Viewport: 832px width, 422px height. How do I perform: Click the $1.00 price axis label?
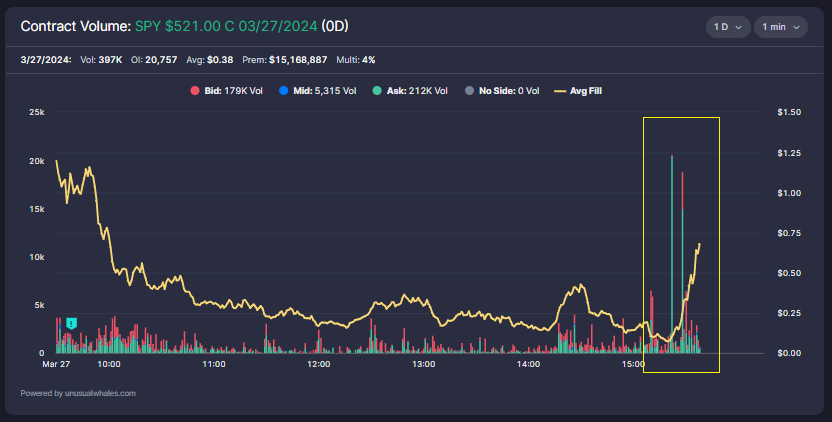789,193
